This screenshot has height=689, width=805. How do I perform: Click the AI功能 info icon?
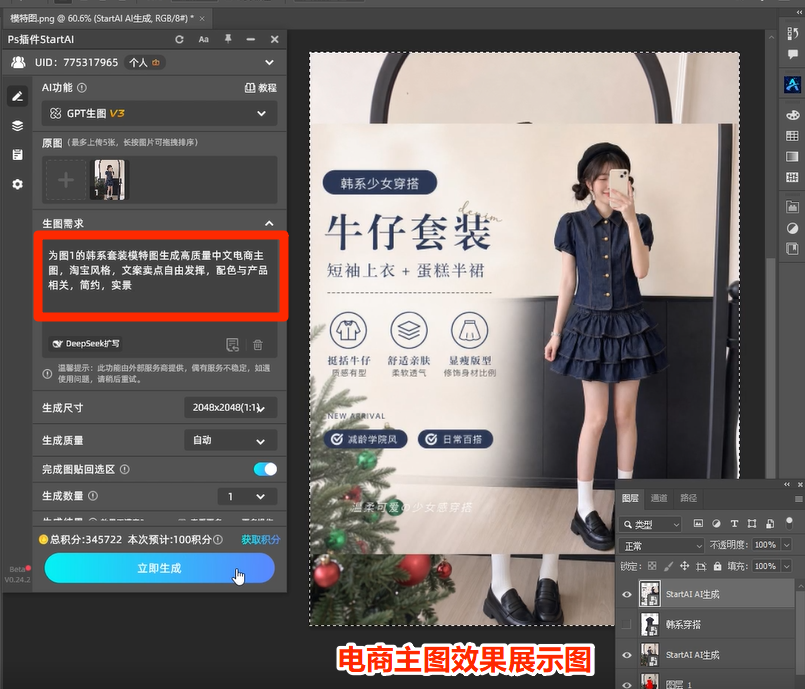click(x=82, y=88)
